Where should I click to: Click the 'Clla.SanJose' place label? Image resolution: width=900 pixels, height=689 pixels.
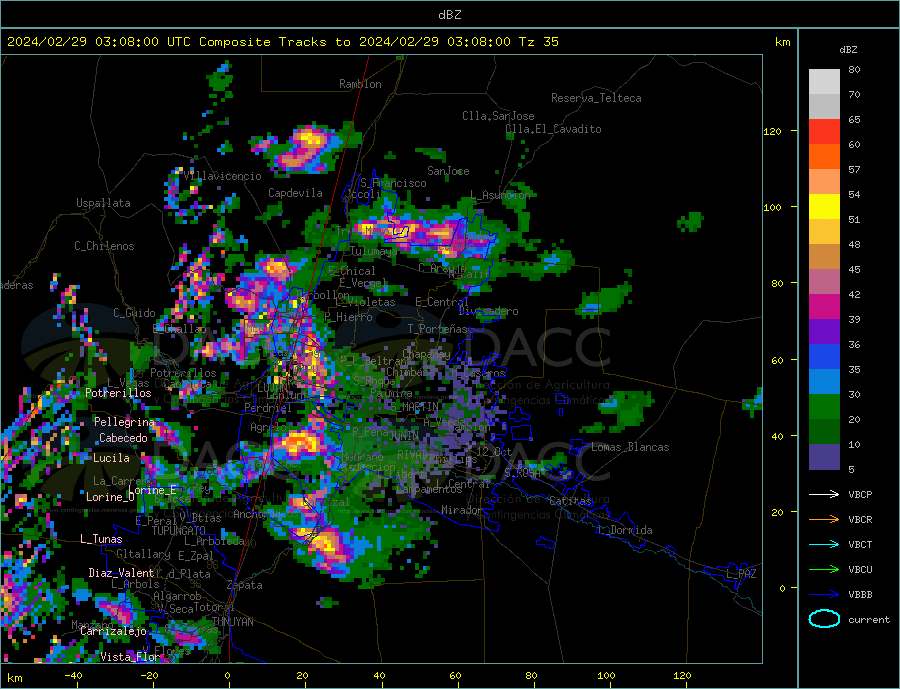click(x=498, y=117)
